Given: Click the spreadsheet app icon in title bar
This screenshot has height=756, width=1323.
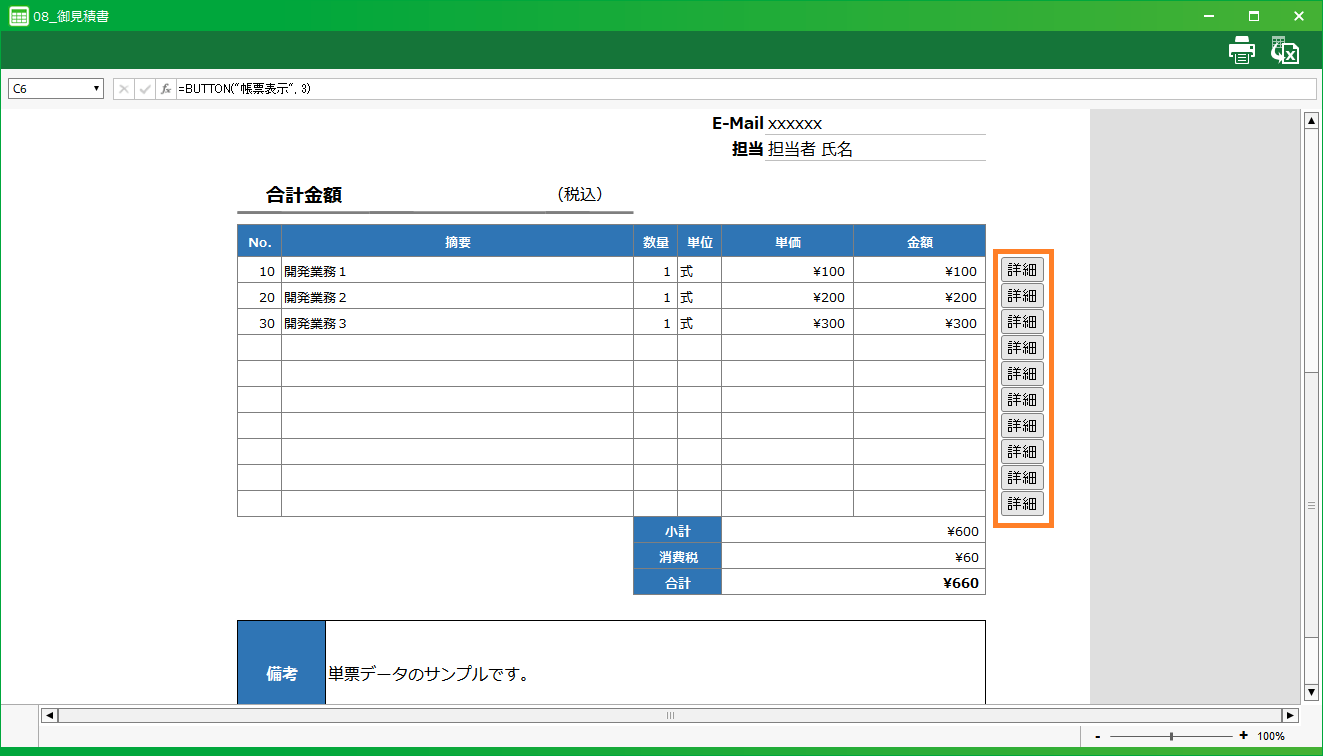Looking at the screenshot, I should (18, 16).
